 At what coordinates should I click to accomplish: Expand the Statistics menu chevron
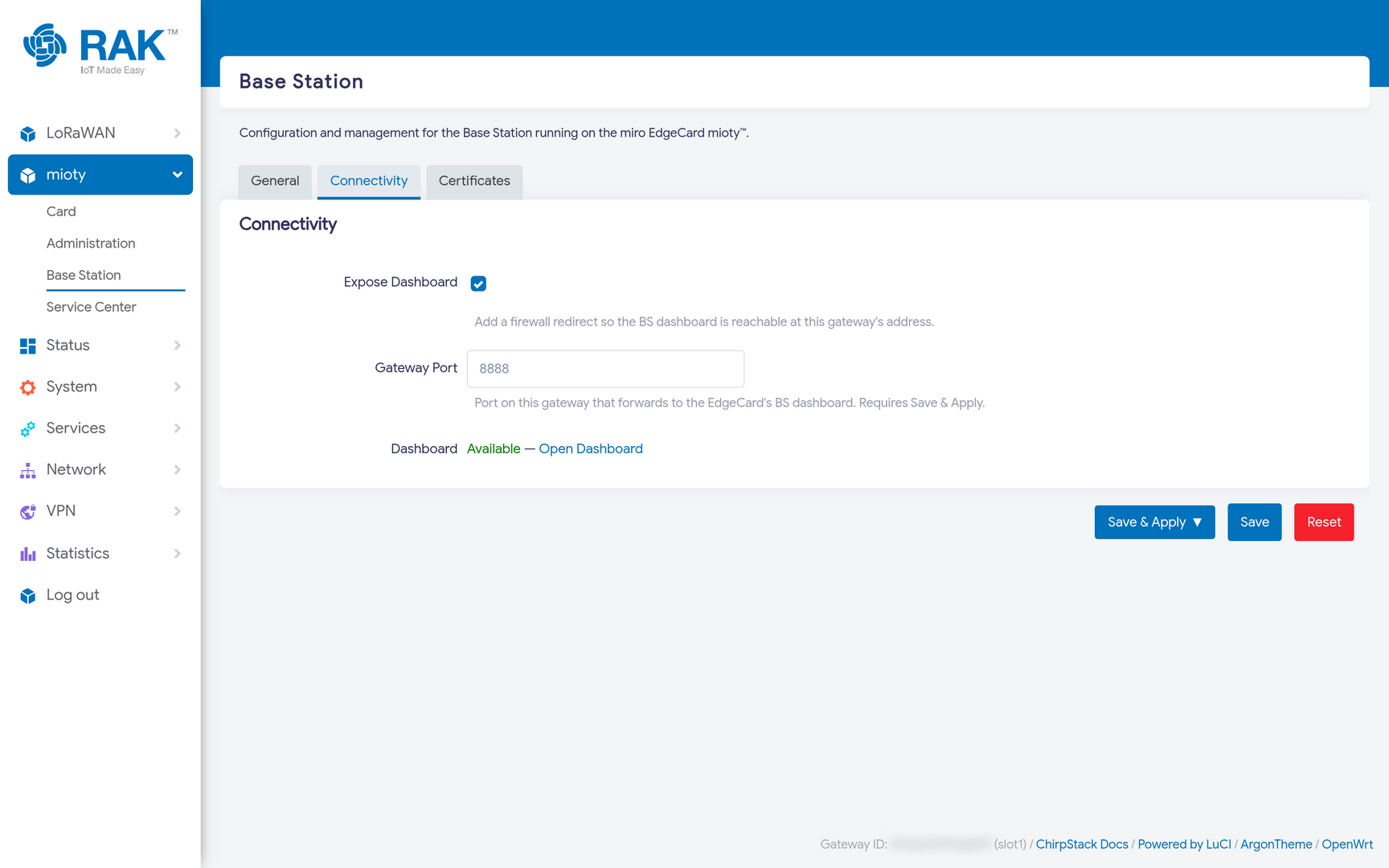178,554
